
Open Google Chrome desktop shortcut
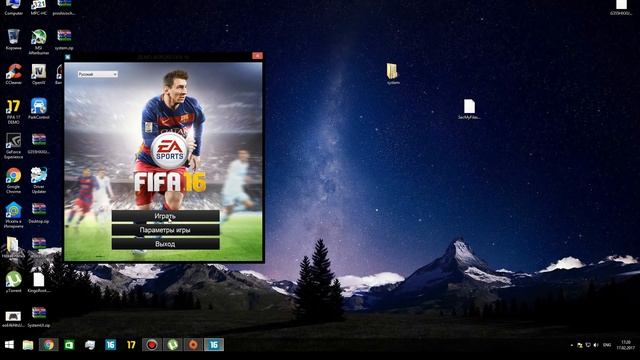tap(13, 180)
